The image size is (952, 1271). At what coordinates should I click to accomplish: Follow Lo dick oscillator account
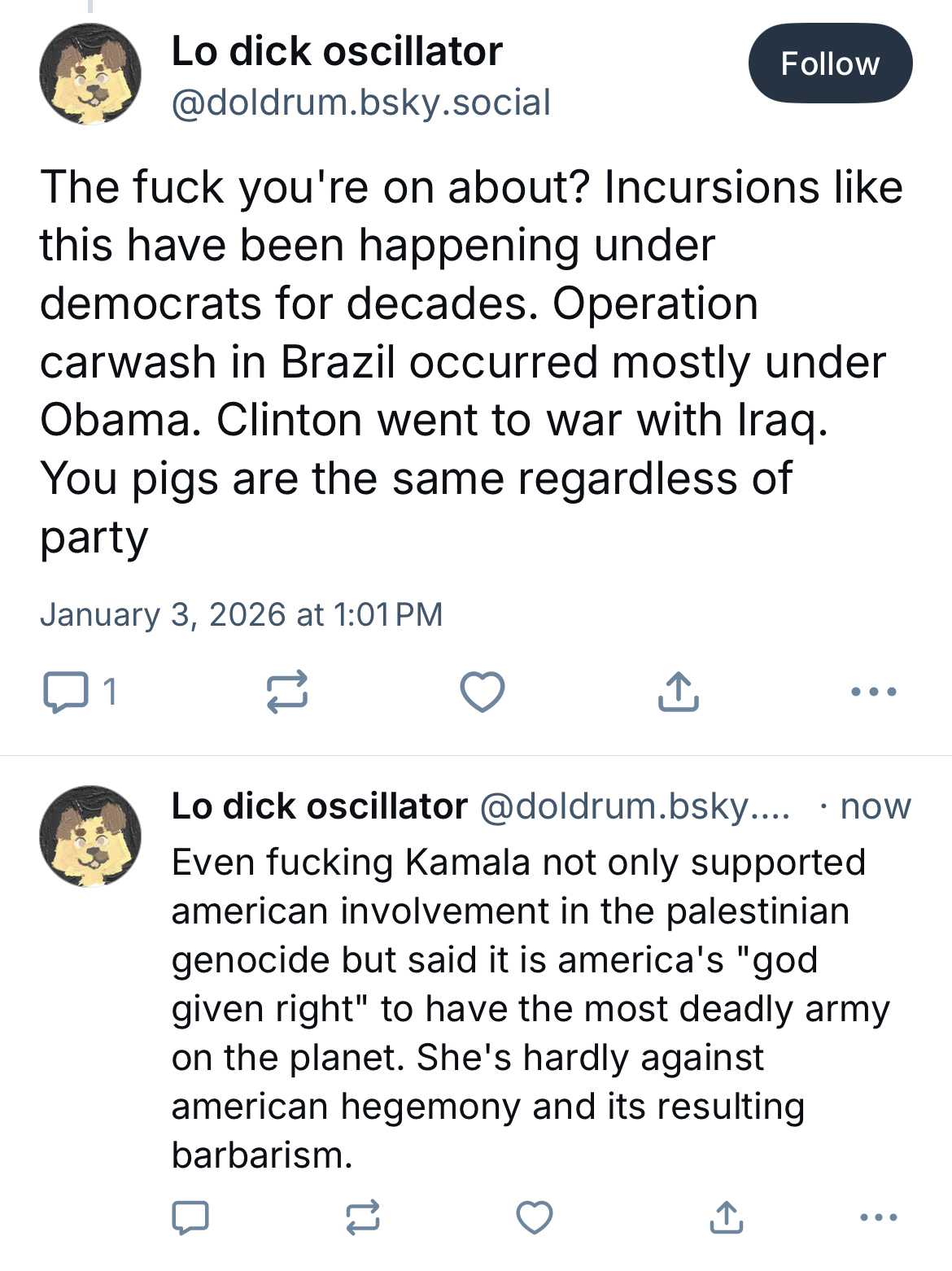[x=830, y=63]
